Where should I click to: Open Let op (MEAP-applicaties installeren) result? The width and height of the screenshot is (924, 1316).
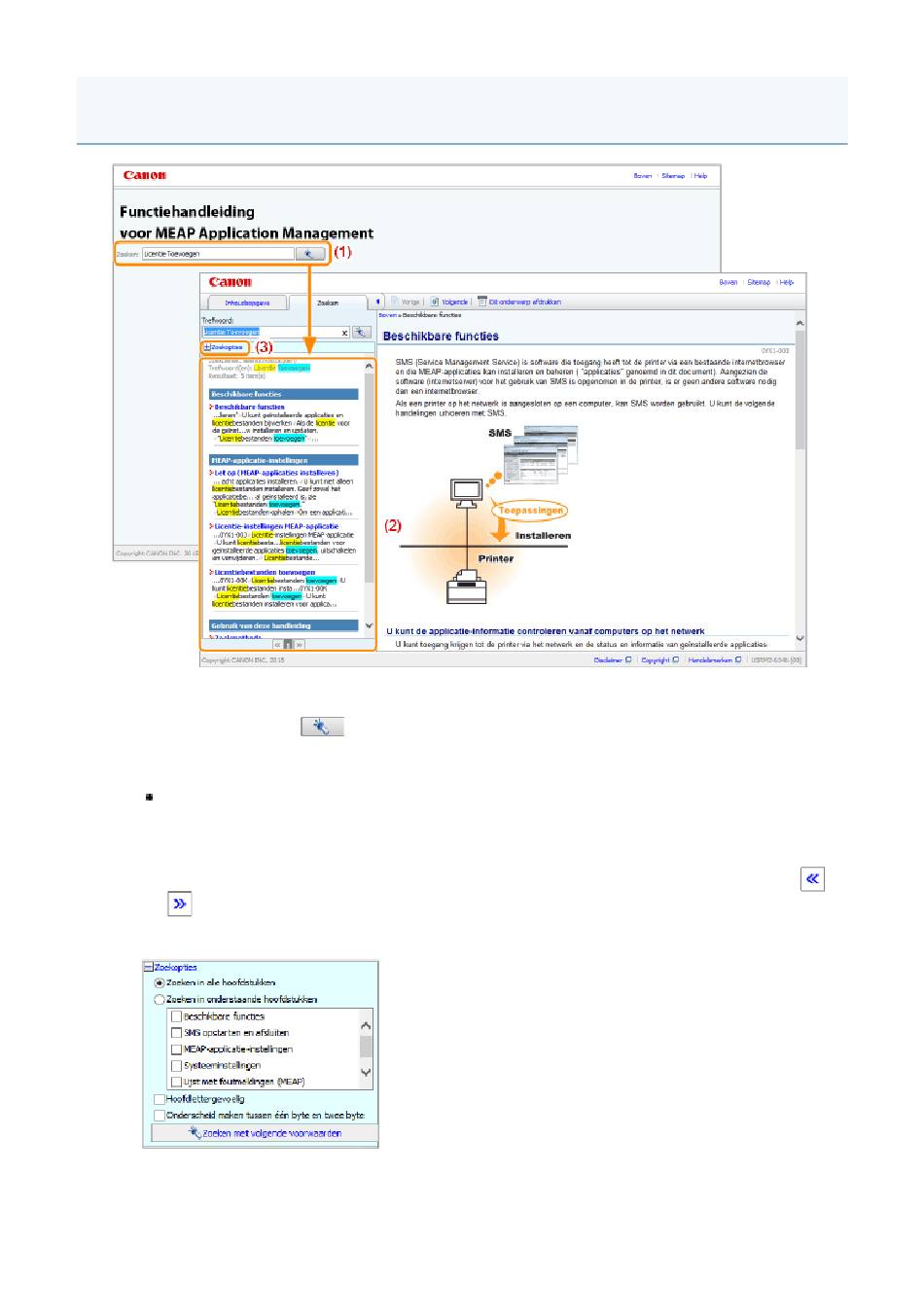276,473
